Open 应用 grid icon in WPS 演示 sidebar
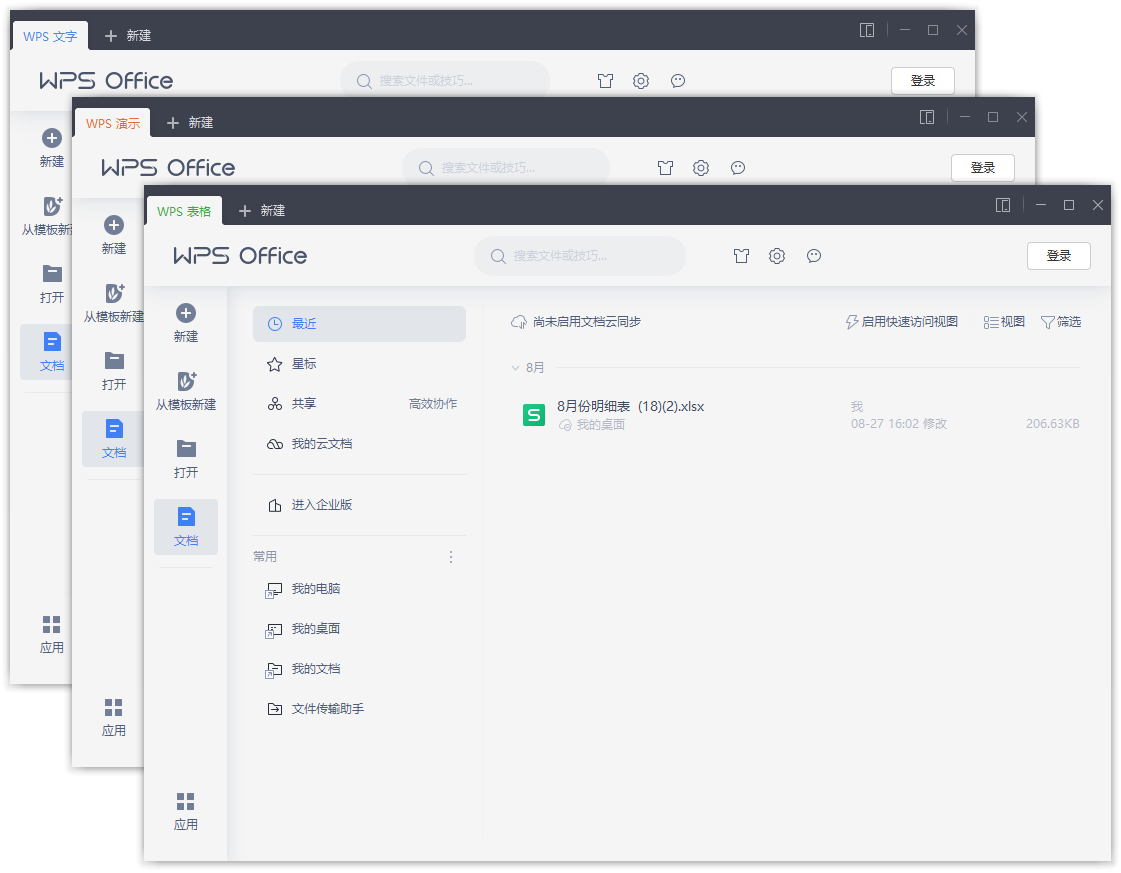Viewport: 1121px width, 873px height. pos(114,707)
